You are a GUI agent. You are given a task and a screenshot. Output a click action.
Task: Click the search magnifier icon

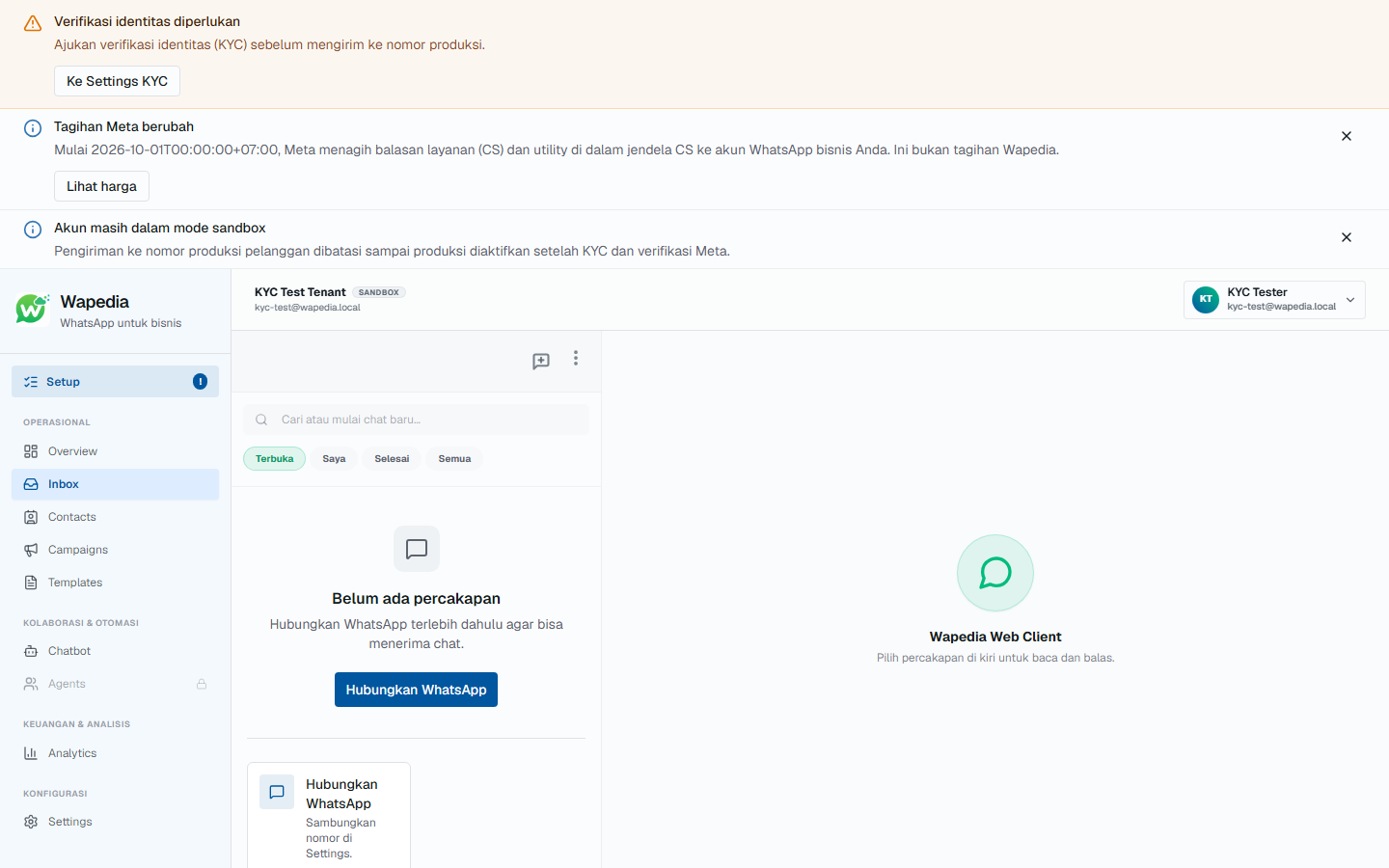pyautogui.click(x=261, y=420)
